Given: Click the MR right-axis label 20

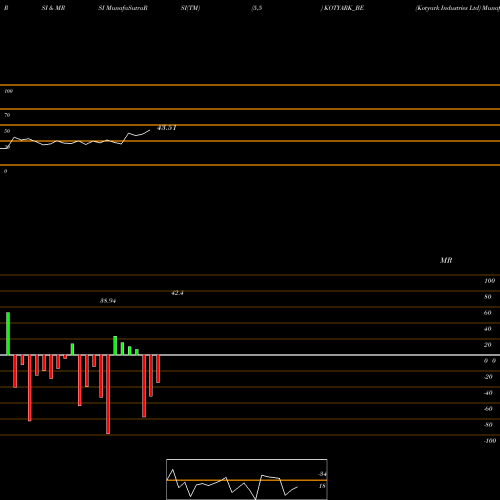Looking at the screenshot, I should pyautogui.click(x=488, y=345).
